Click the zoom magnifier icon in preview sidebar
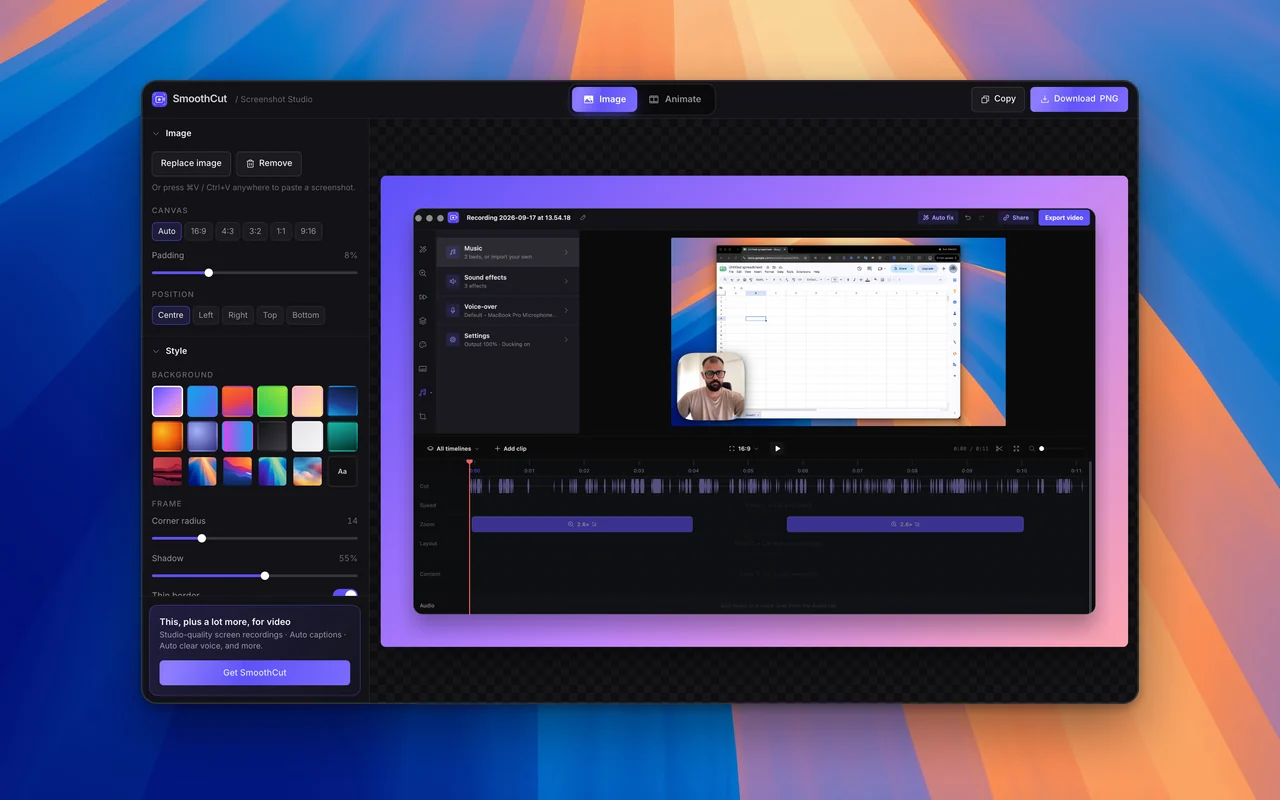 (x=423, y=273)
